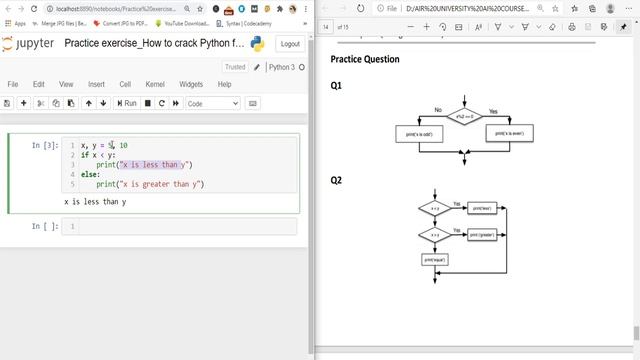This screenshot has width=640, height=360.
Task: Open the command palette keyboard icon
Action: click(x=253, y=103)
